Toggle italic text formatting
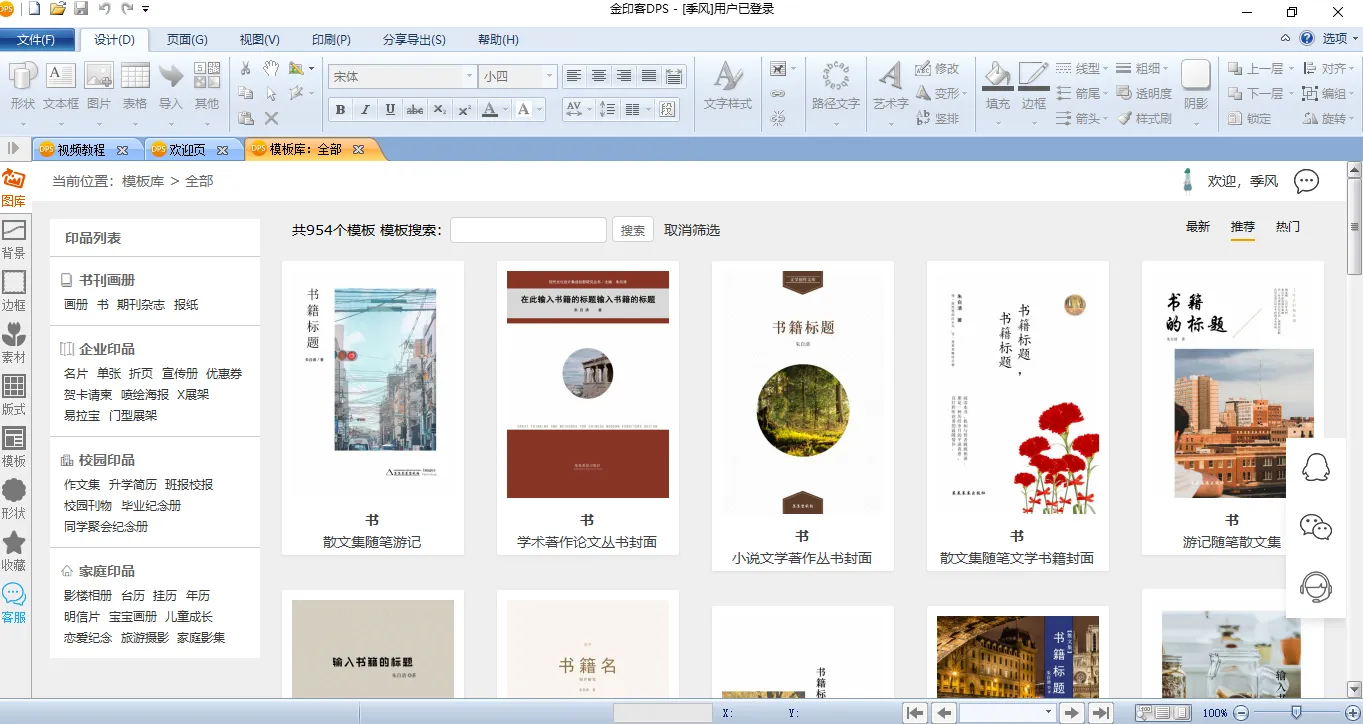The width and height of the screenshot is (1363, 724). coord(365,110)
